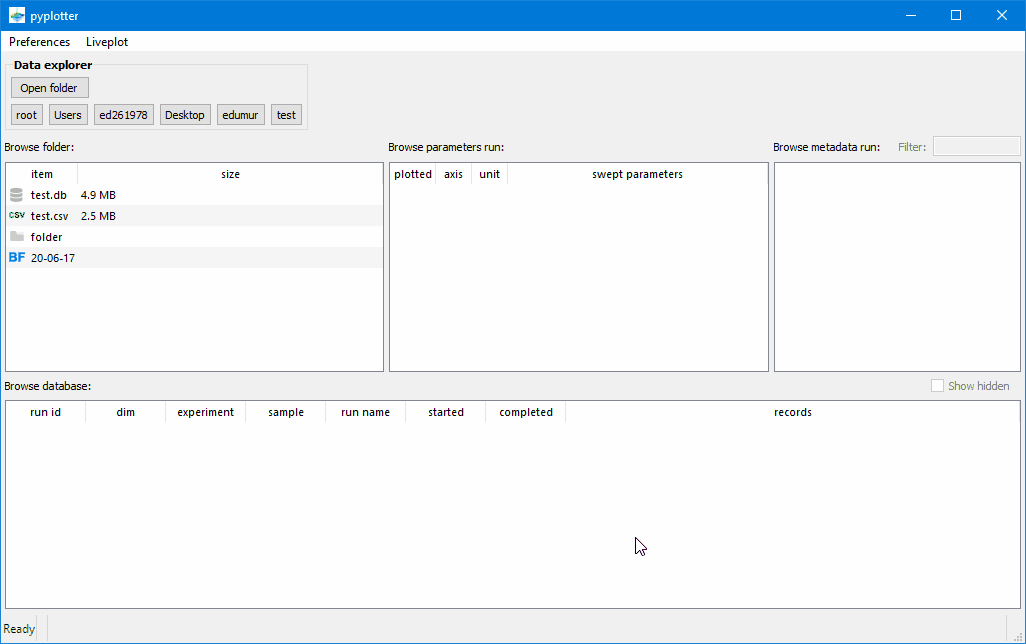Maximize the pyplotter window
The image size is (1026, 644).
[x=956, y=15]
